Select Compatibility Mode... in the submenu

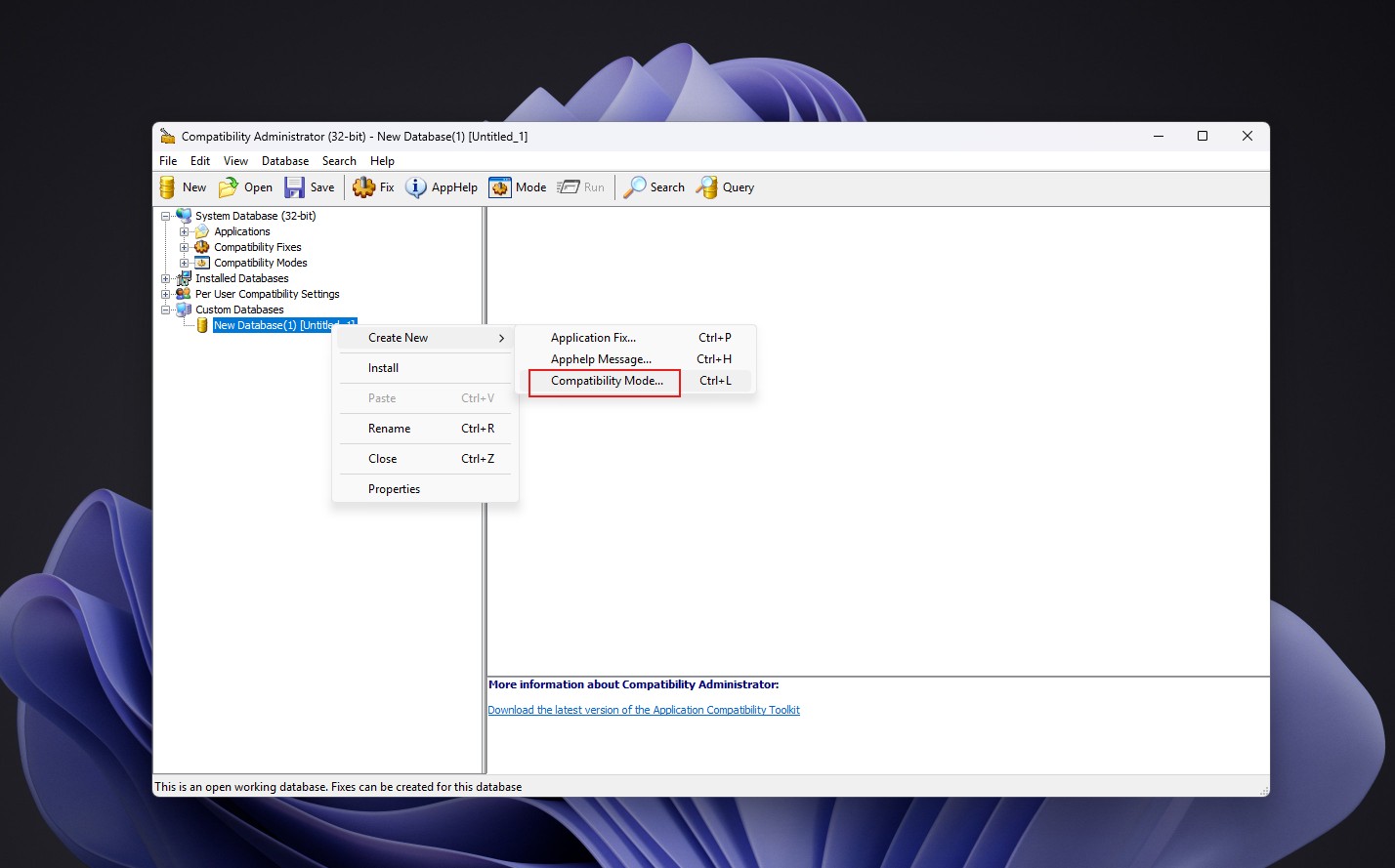636,381
